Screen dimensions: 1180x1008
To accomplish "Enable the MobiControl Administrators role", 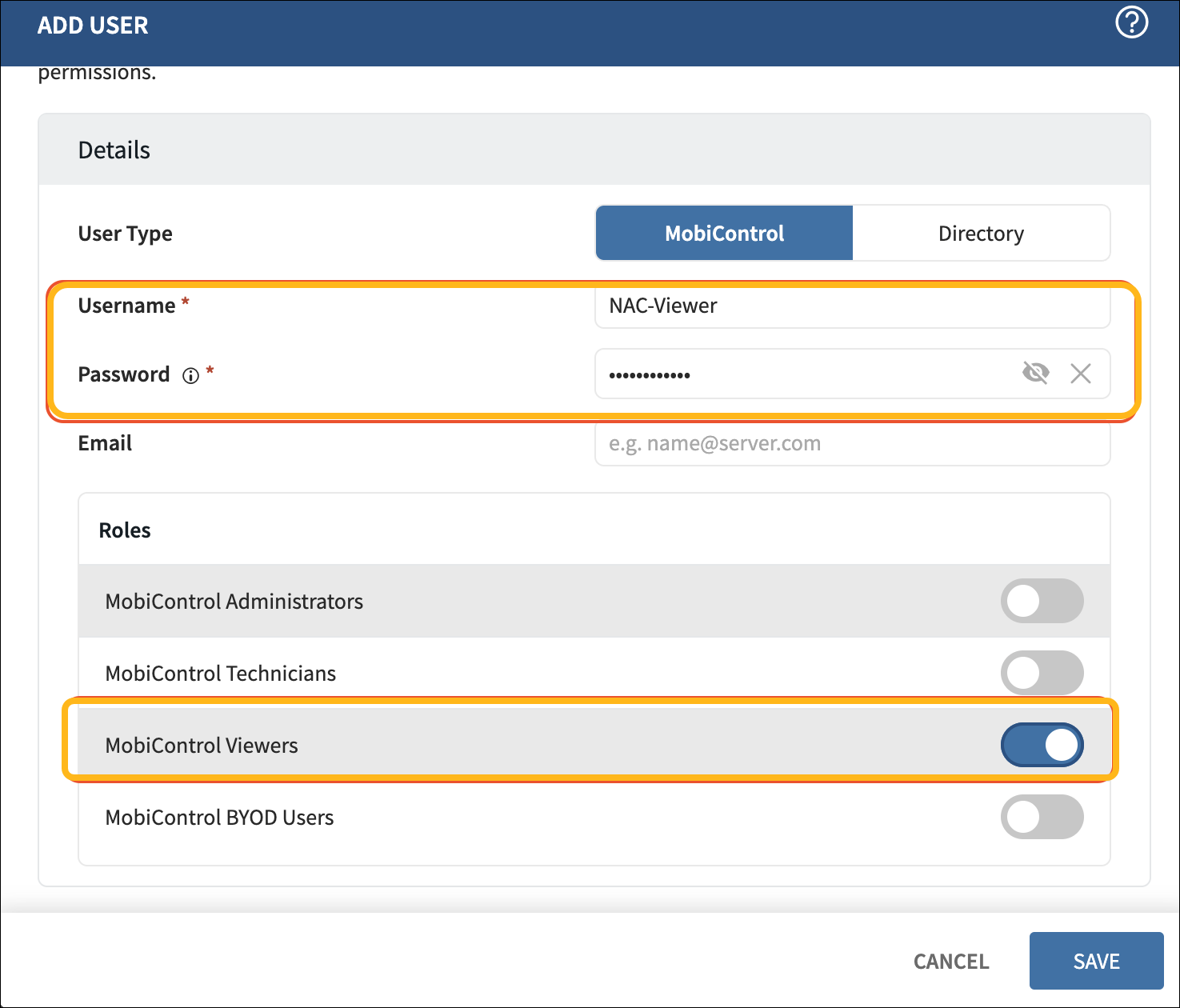I will click(1042, 601).
